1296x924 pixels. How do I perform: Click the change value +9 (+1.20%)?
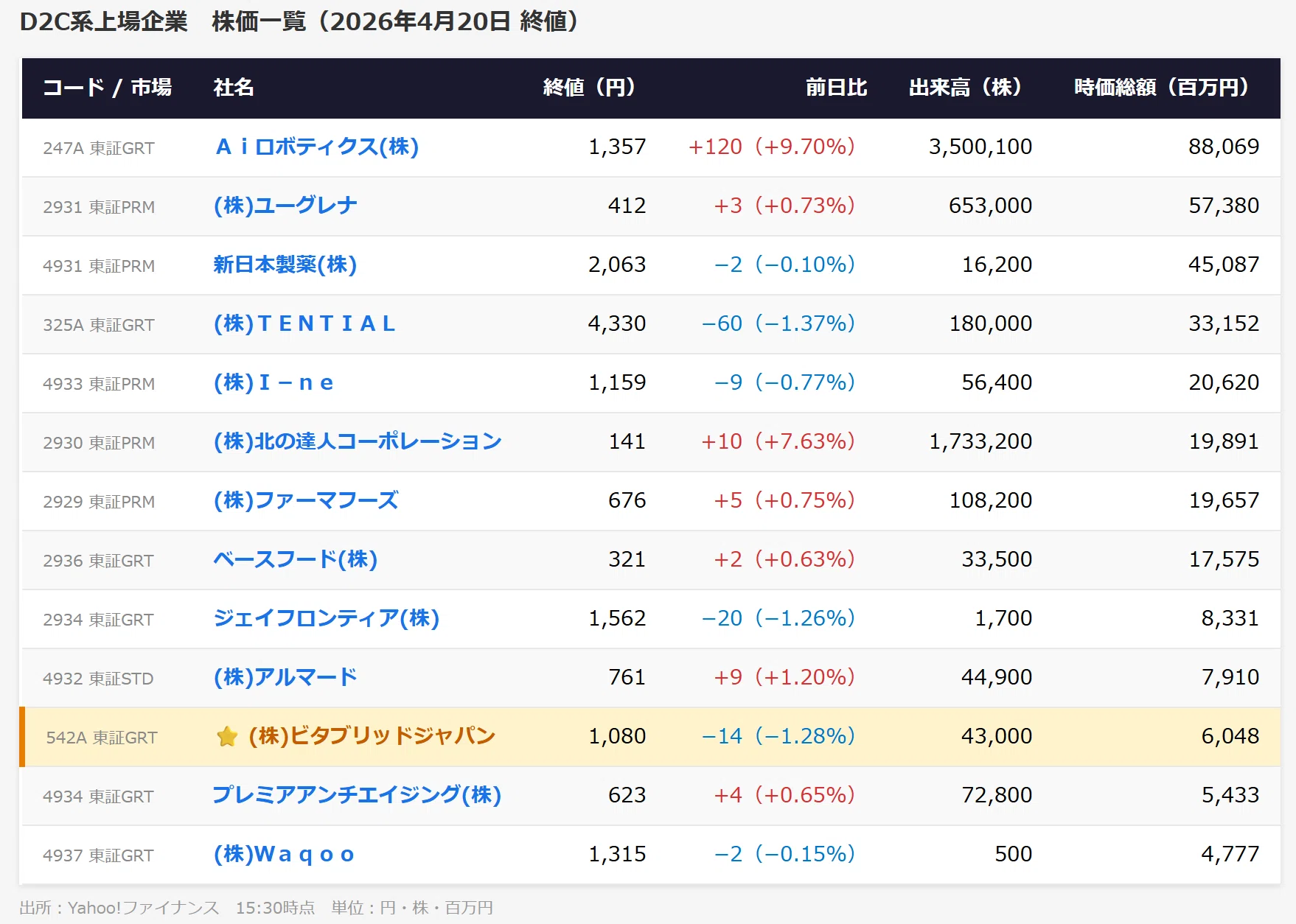784,677
